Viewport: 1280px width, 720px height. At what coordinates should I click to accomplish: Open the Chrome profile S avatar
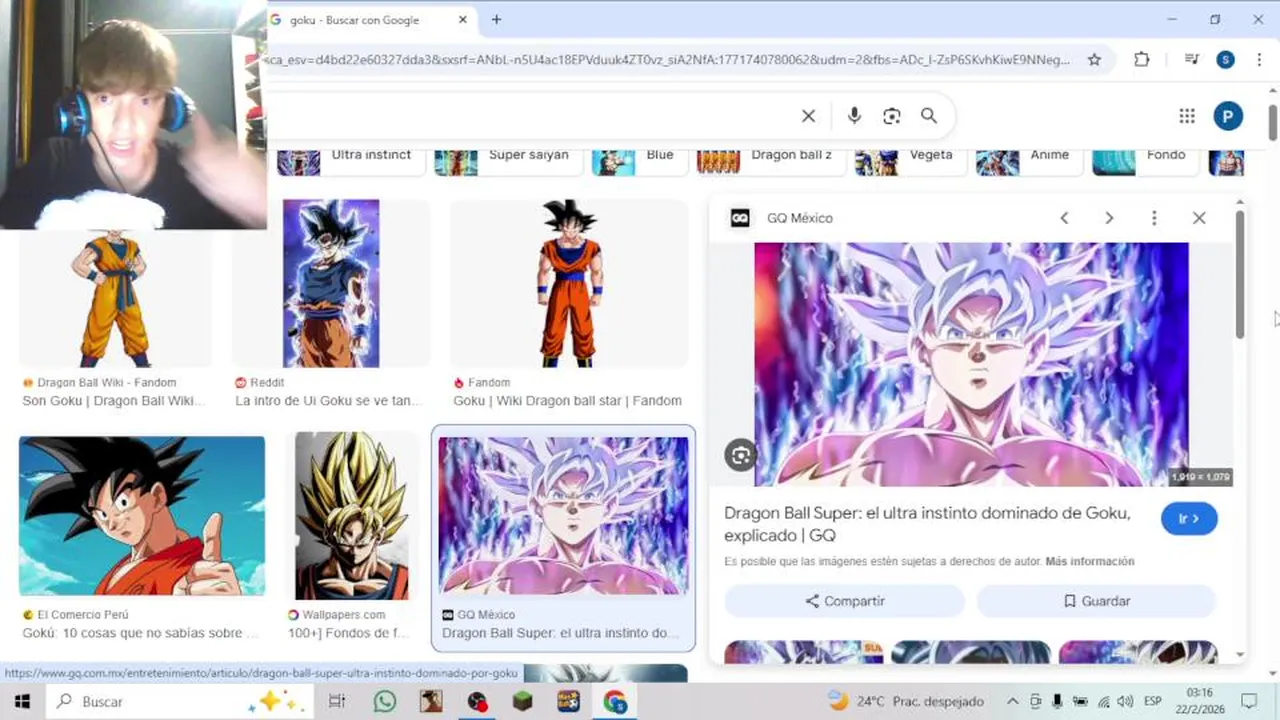(x=1225, y=60)
